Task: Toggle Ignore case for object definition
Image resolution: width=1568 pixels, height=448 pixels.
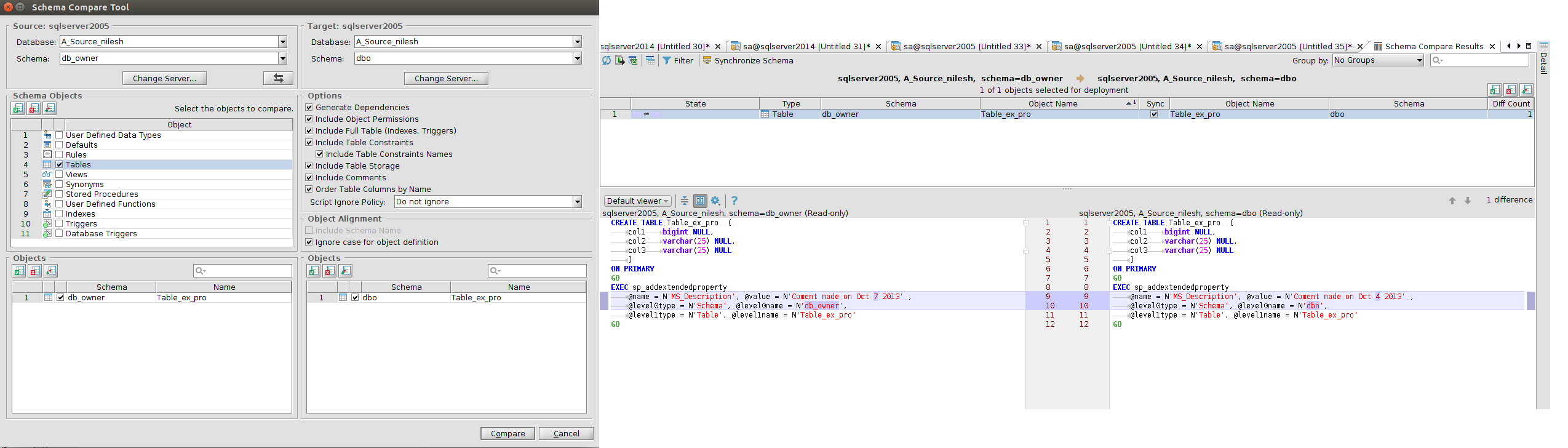Action: pyautogui.click(x=309, y=242)
